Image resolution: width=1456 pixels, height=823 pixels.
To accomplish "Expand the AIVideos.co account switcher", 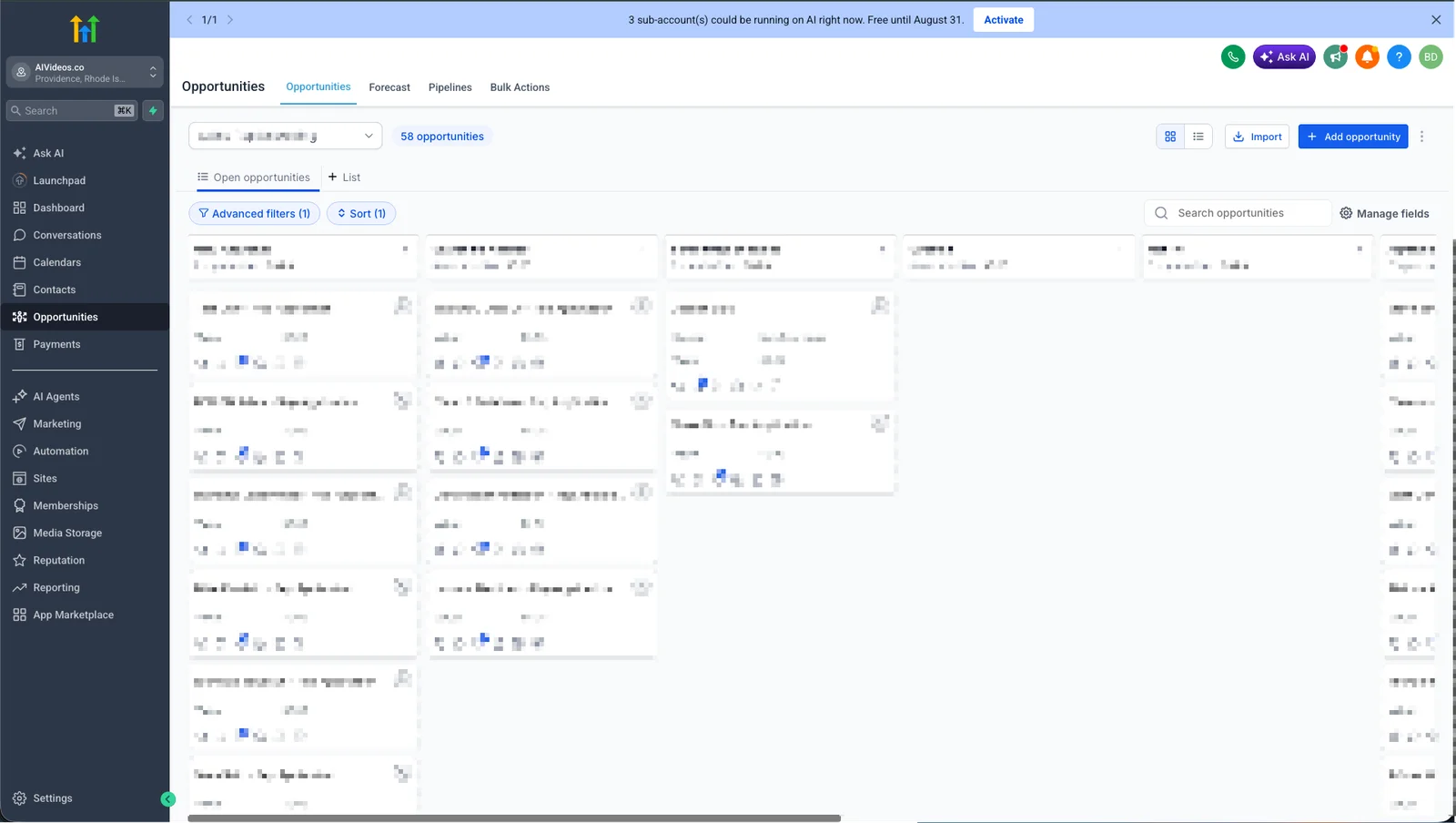I will pyautogui.click(x=85, y=72).
